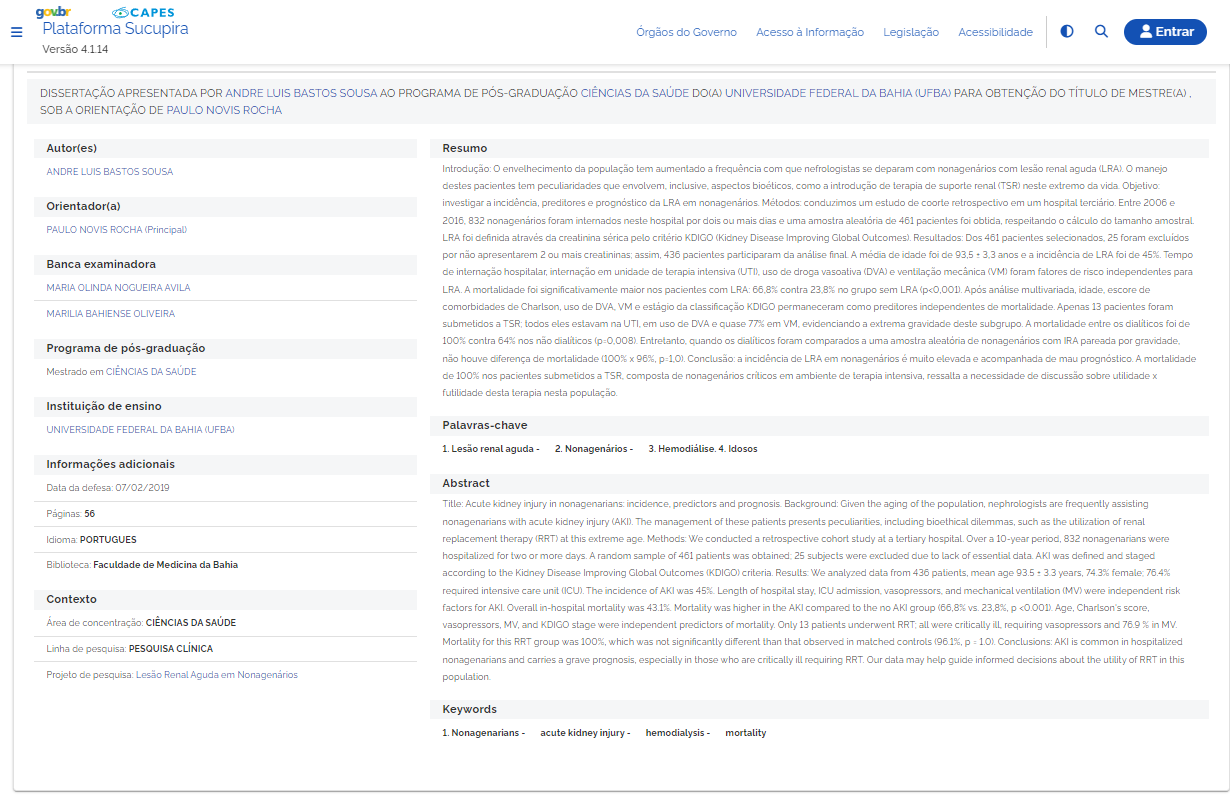Select examiner Maria Olinda Nogueira Avila
Screen dimensions: 1230x799
[118, 288]
